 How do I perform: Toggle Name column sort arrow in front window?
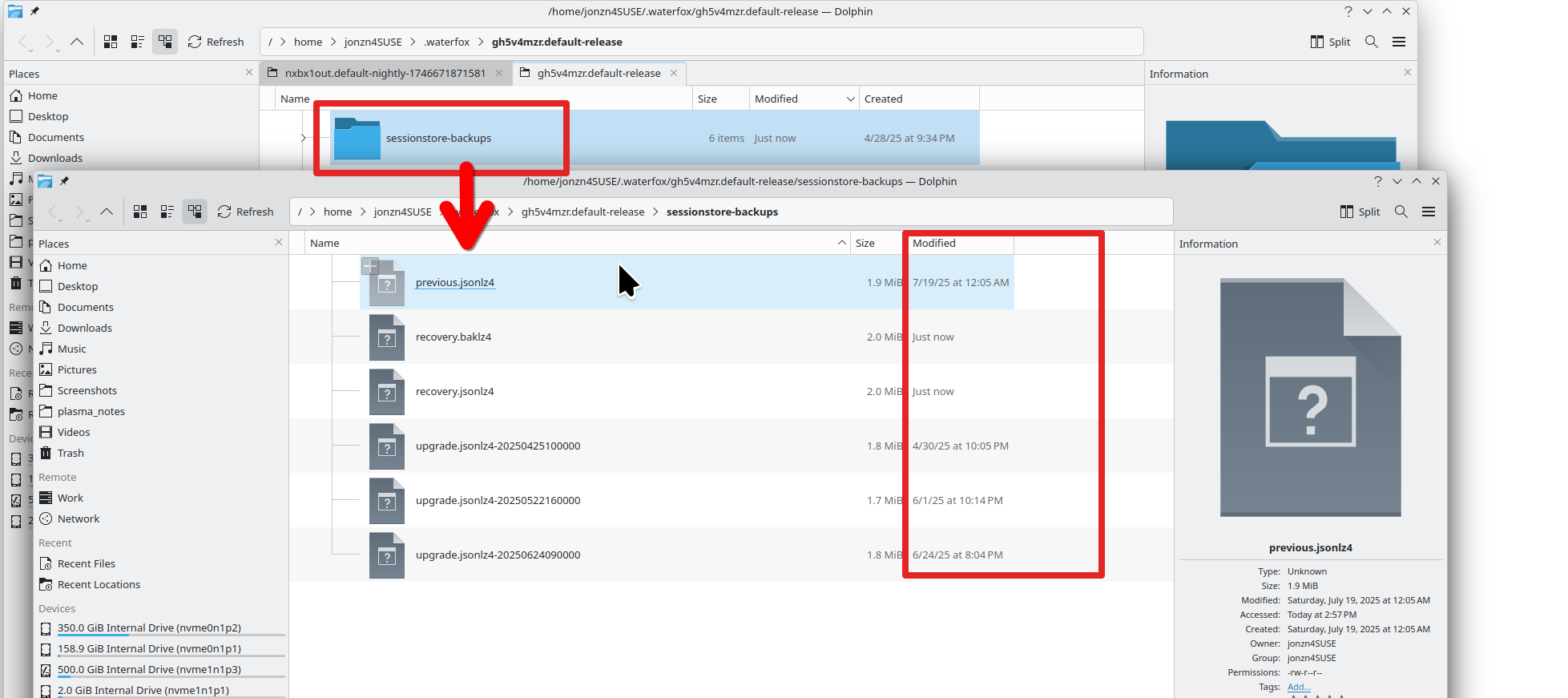(x=841, y=243)
